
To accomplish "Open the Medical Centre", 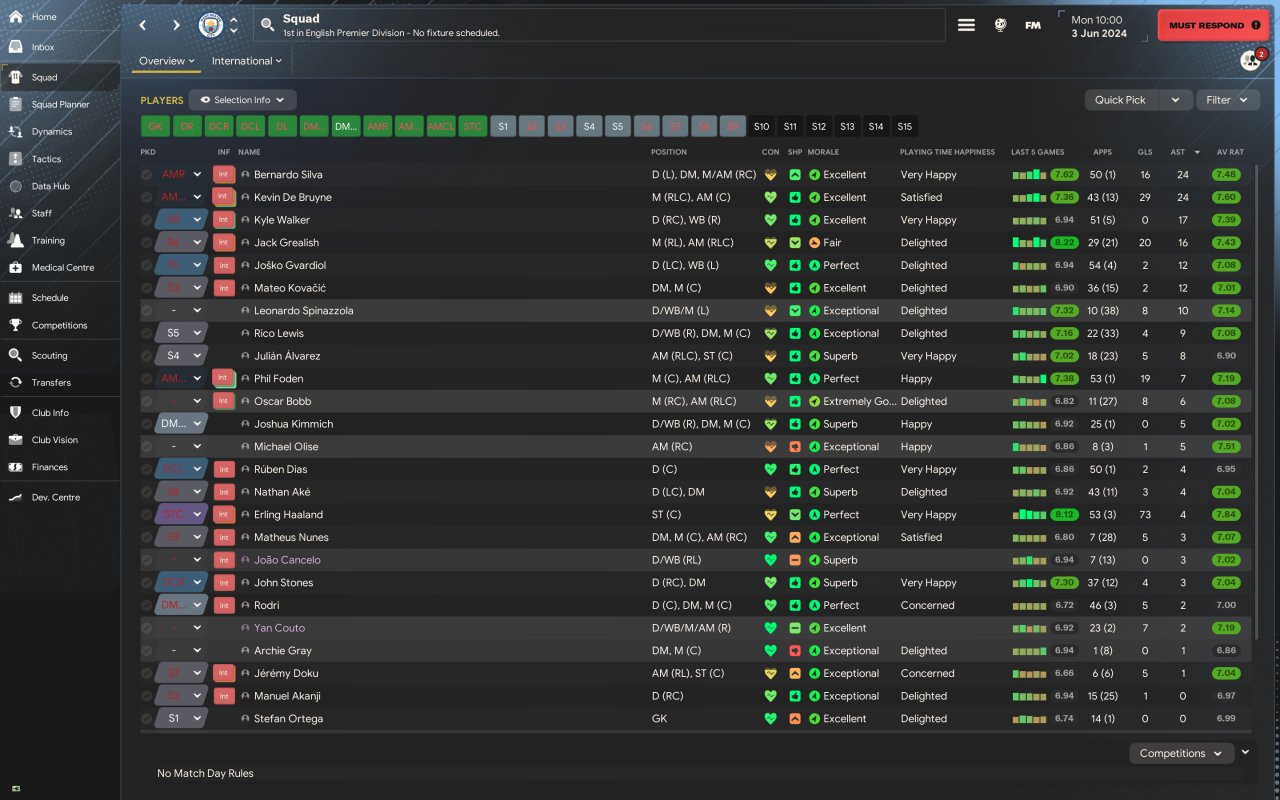I will (x=60, y=267).
